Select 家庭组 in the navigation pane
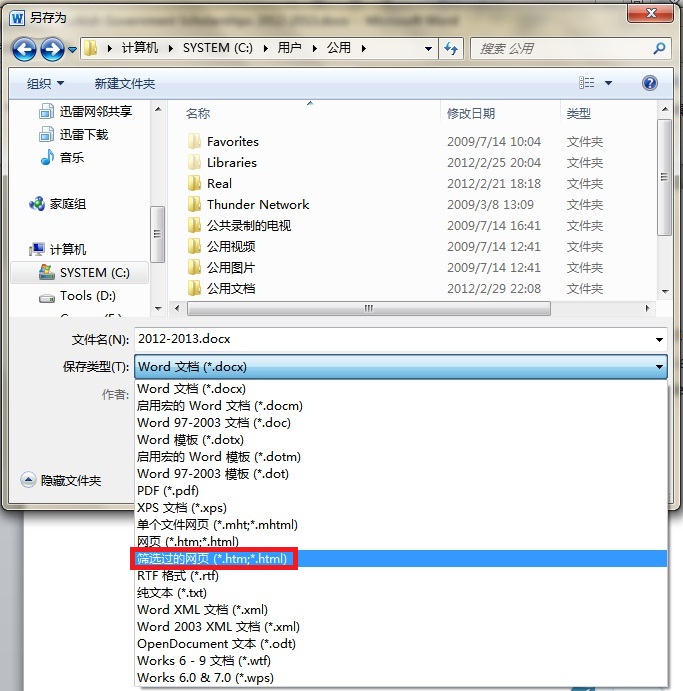Screen dimensions: 683x691 click(57, 204)
